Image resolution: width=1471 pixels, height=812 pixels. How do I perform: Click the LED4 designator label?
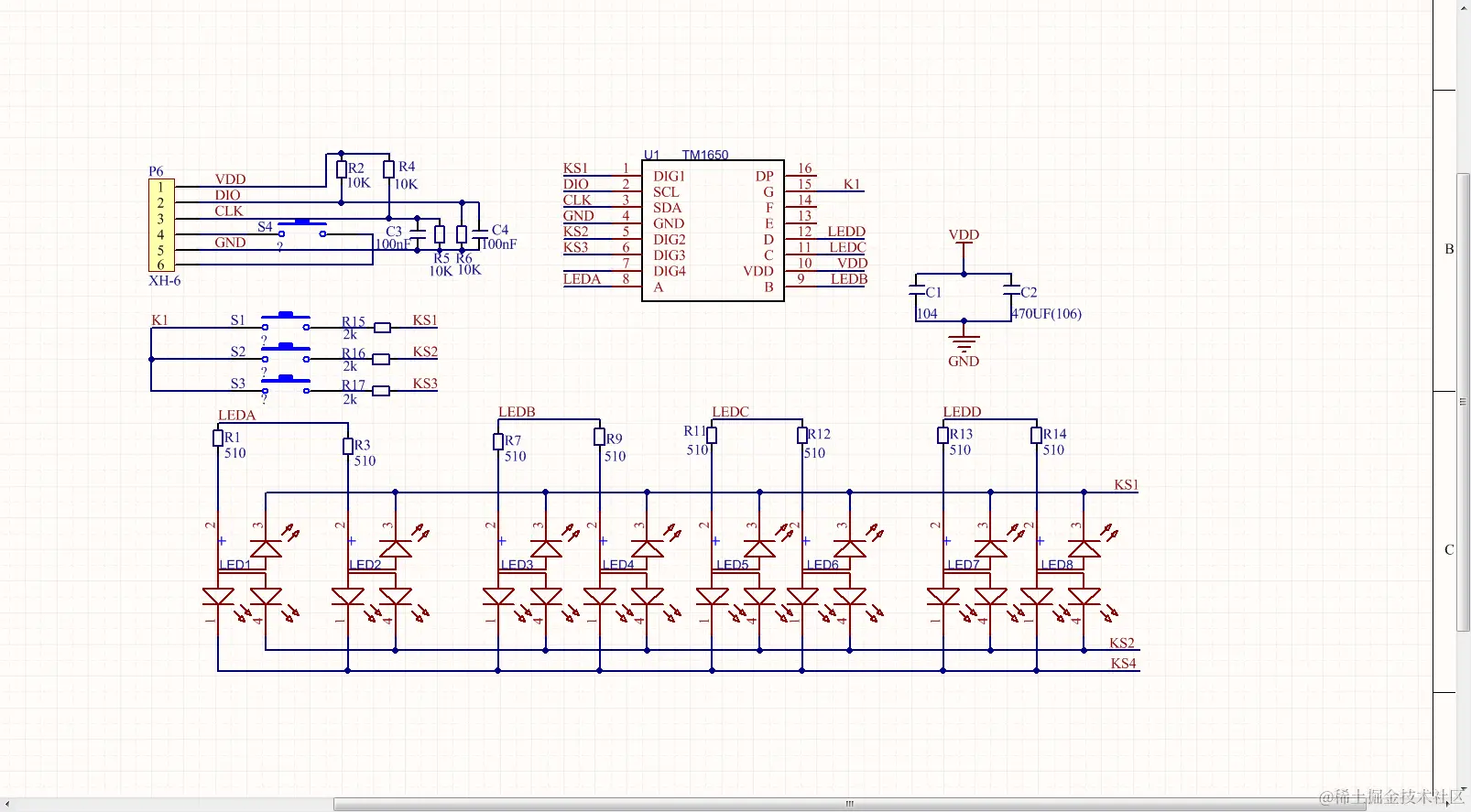click(618, 565)
